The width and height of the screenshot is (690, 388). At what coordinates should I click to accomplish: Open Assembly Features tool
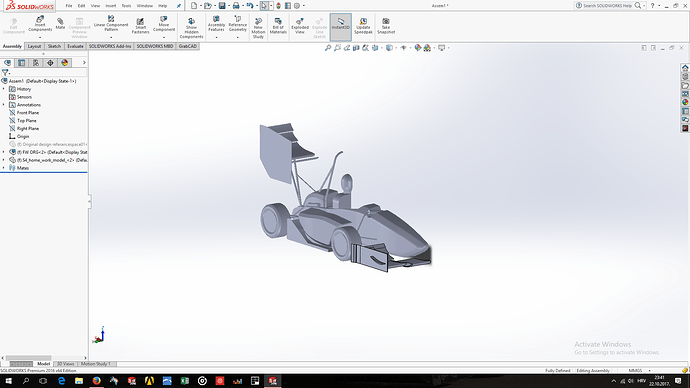pos(216,24)
